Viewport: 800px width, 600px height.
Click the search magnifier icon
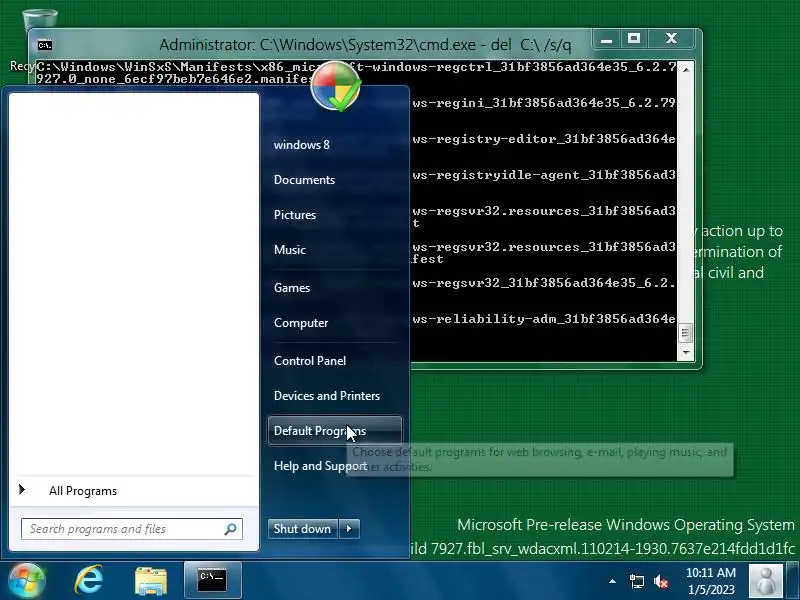[231, 529]
